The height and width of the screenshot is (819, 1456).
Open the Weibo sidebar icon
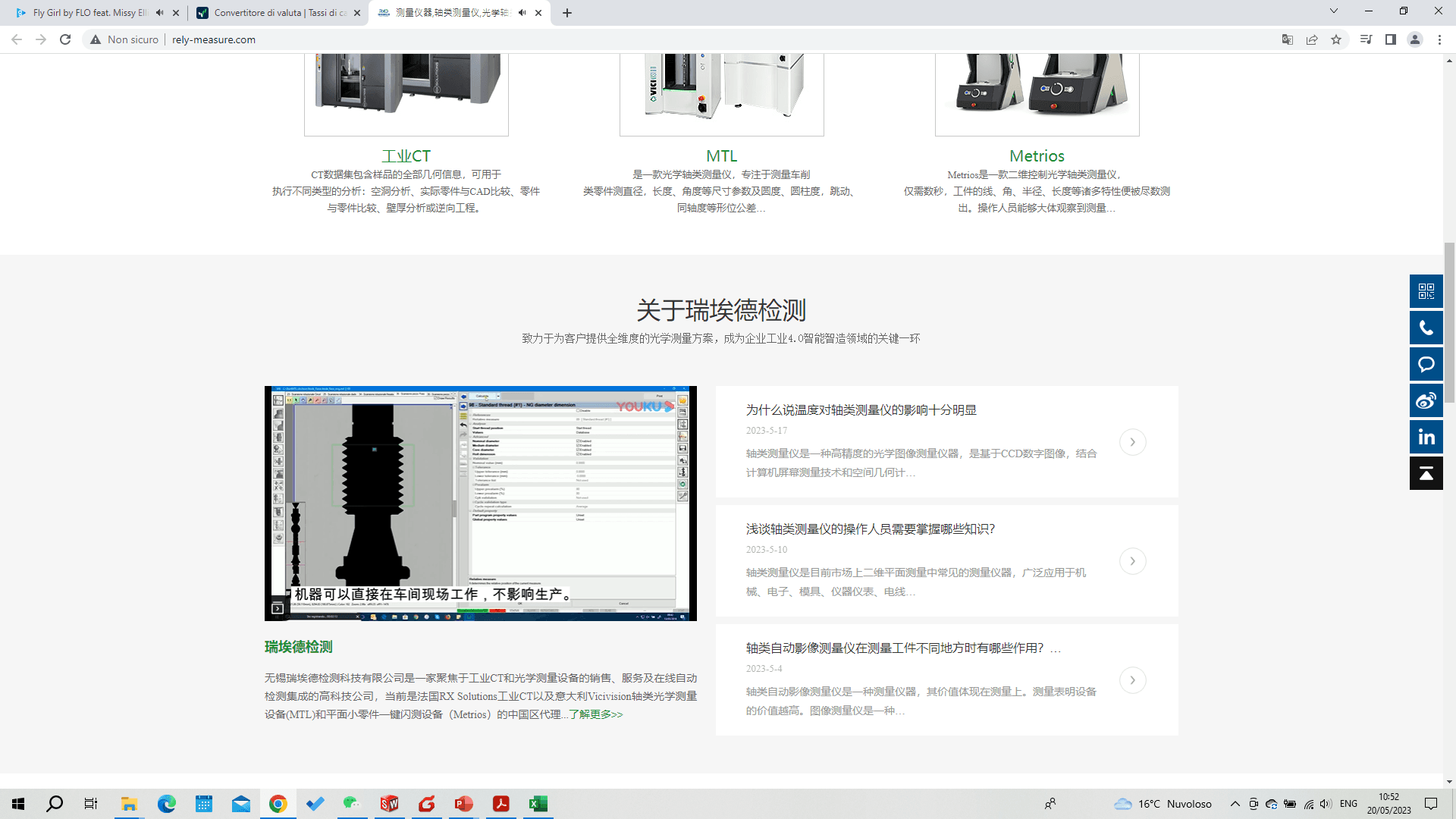pyautogui.click(x=1426, y=400)
